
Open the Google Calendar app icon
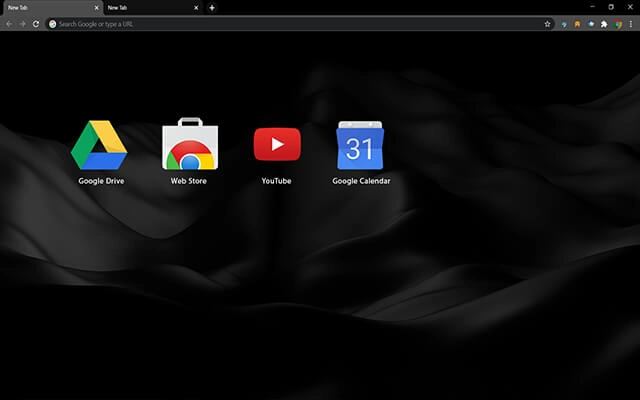(360, 145)
